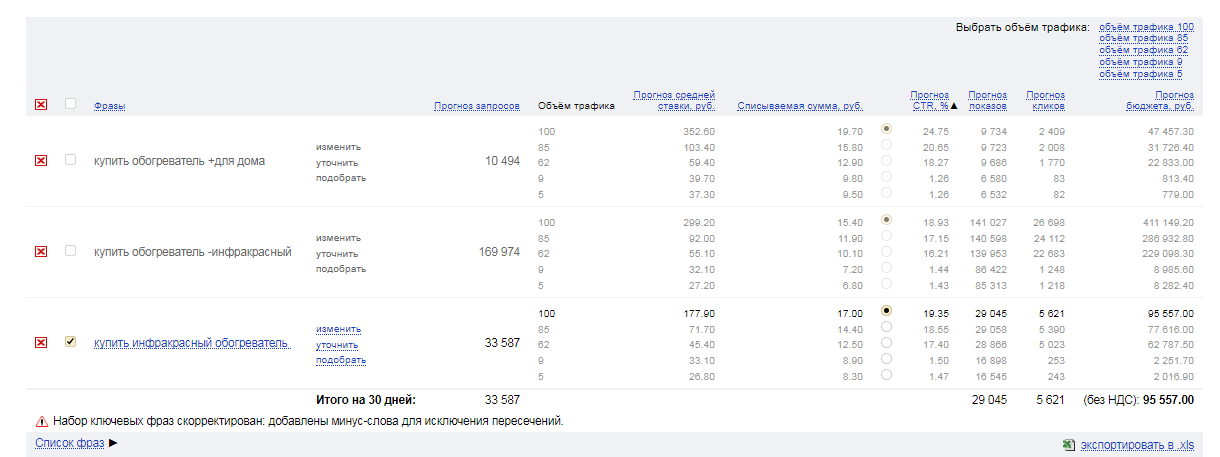The width and height of the screenshot is (1220, 457).
Task: Click the red warning triangle icon
Action: 42,422
